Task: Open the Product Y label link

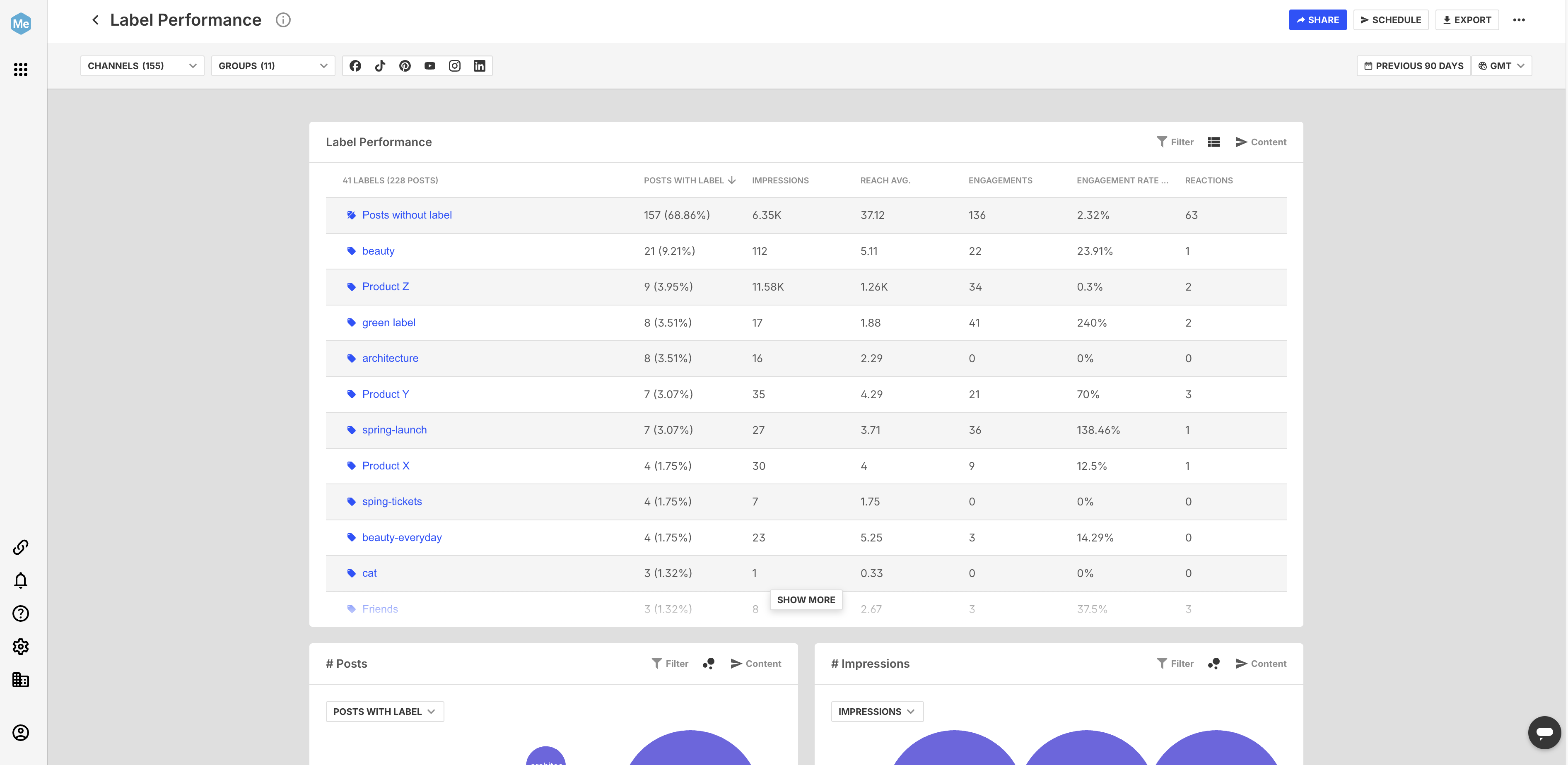Action: point(385,395)
